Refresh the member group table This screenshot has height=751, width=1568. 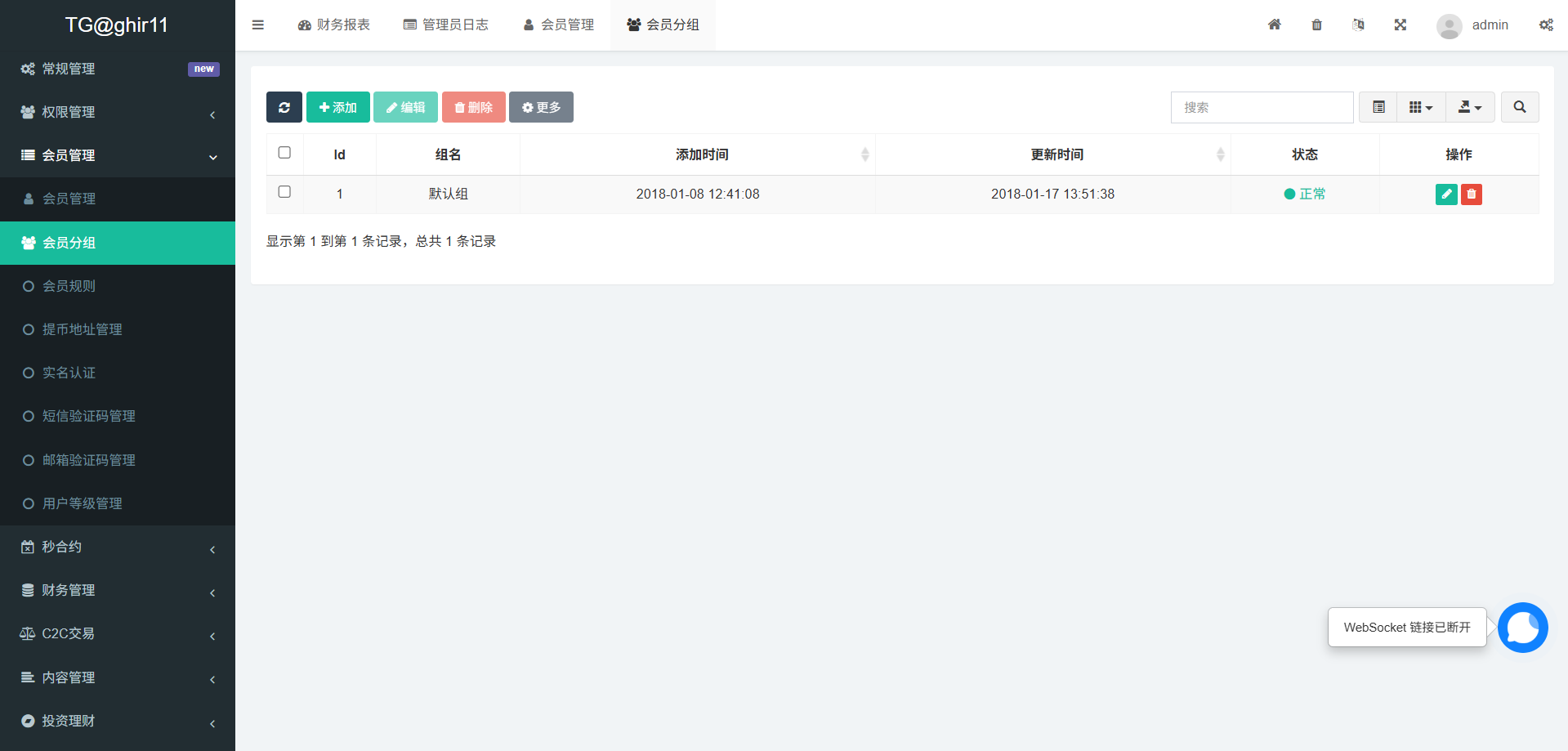(x=284, y=107)
